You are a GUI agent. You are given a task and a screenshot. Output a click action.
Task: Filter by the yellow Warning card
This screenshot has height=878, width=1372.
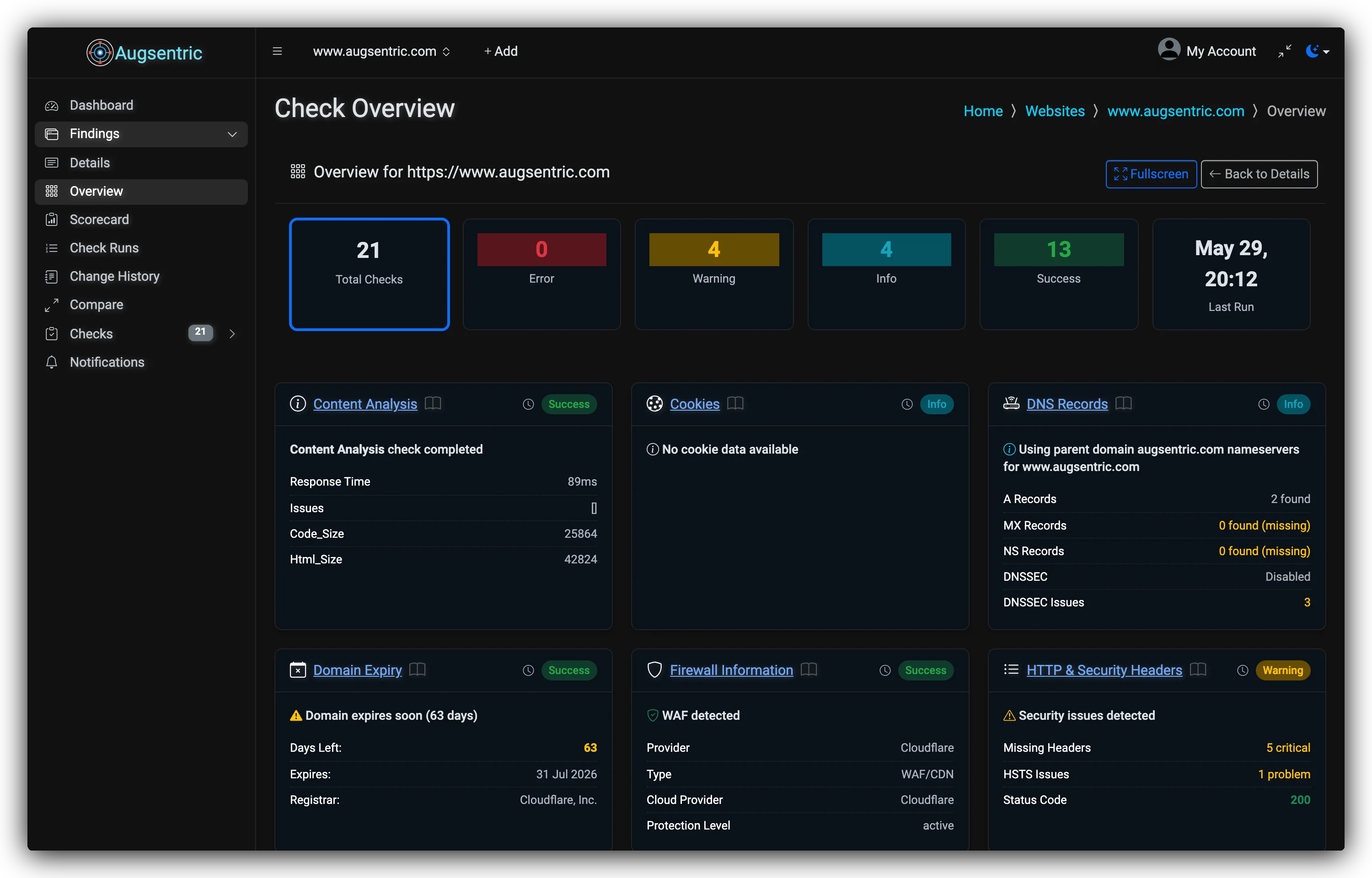[713, 274]
